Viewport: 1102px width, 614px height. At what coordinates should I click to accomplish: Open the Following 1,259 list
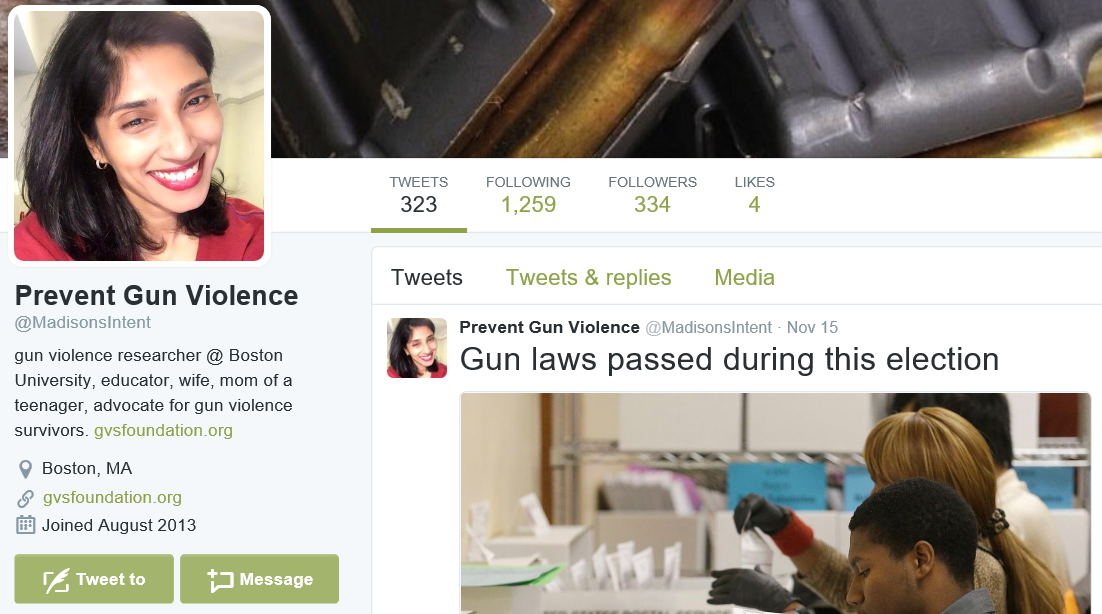pos(529,195)
